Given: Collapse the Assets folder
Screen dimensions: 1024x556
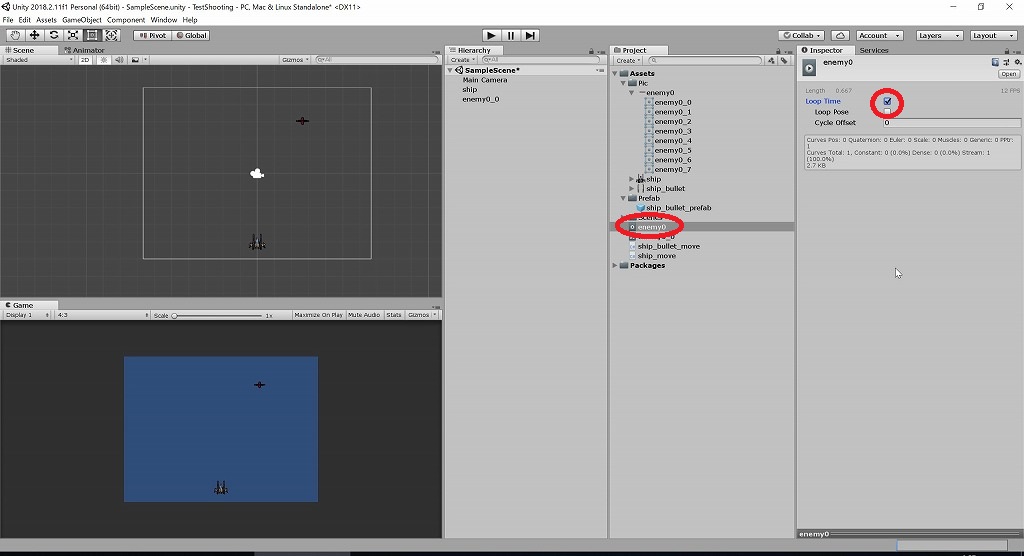Looking at the screenshot, I should 615,73.
